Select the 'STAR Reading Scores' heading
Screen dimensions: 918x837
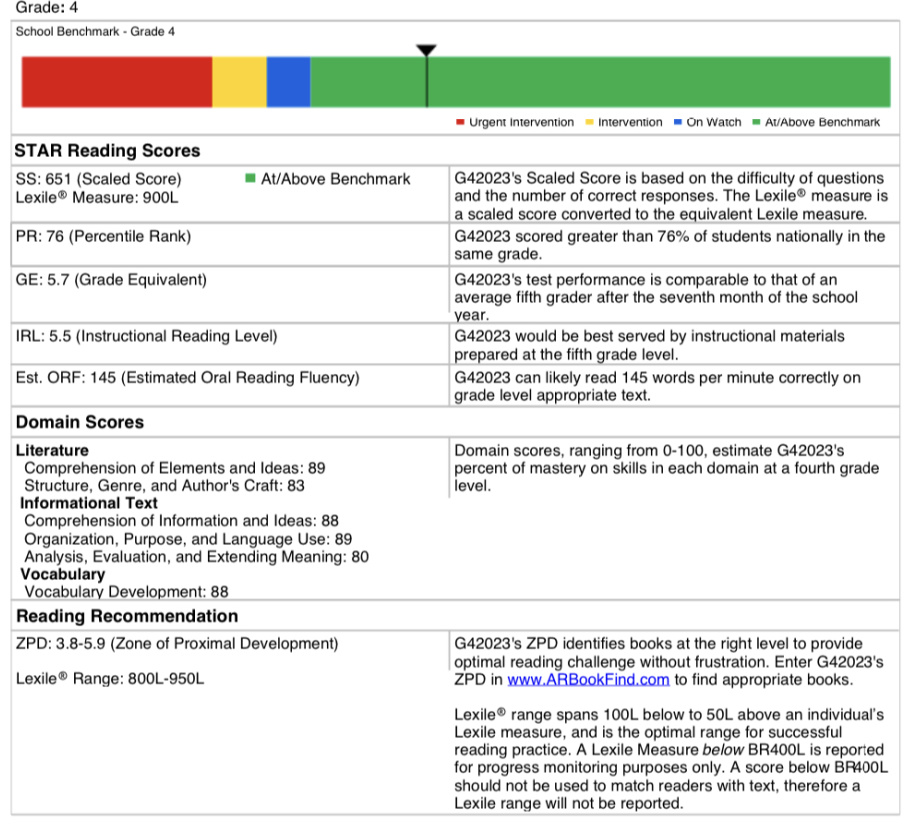(107, 150)
